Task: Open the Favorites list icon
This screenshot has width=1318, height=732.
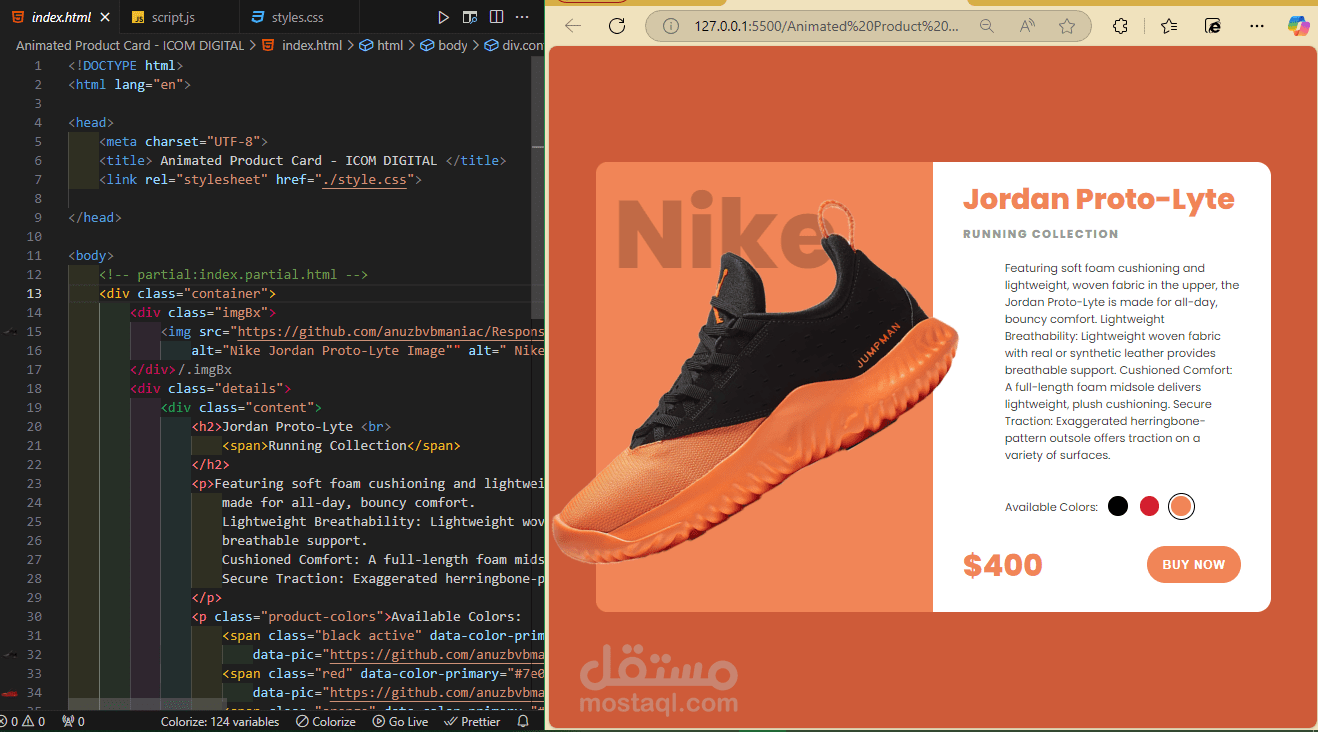Action: click(1169, 26)
